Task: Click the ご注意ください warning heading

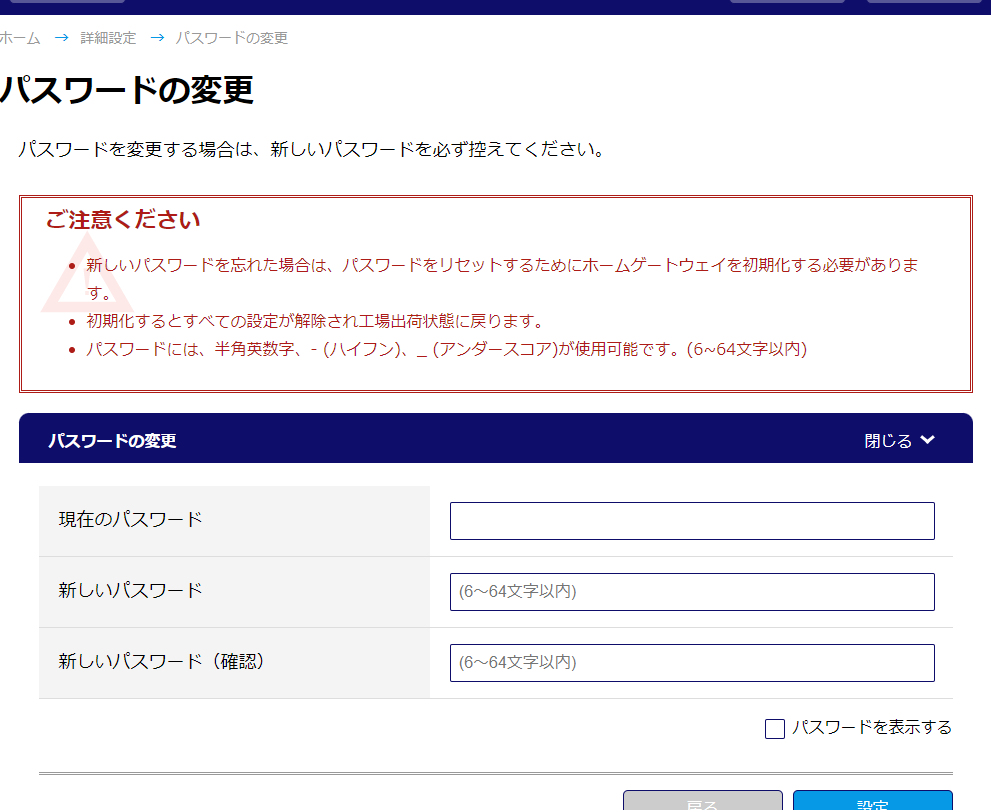Action: tap(123, 220)
